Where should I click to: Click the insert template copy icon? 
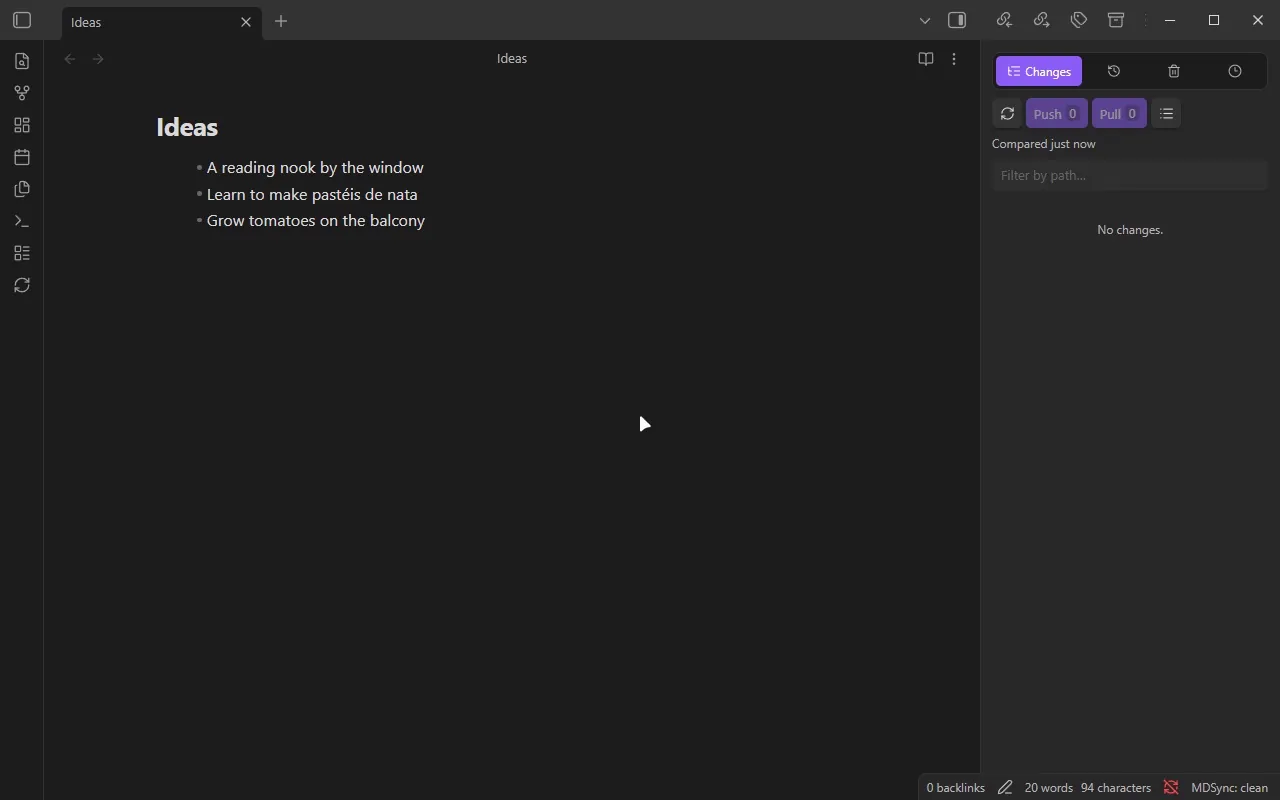(x=22, y=189)
